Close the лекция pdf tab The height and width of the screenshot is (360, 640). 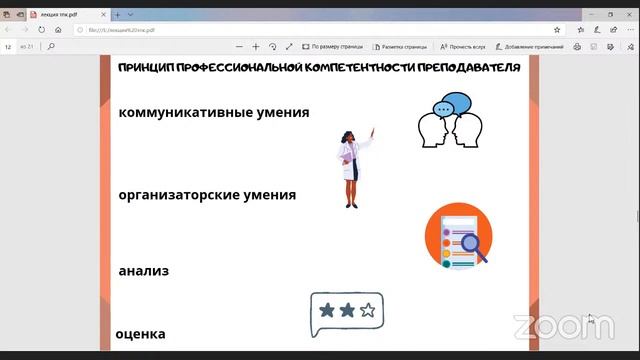pyautogui.click(x=103, y=15)
